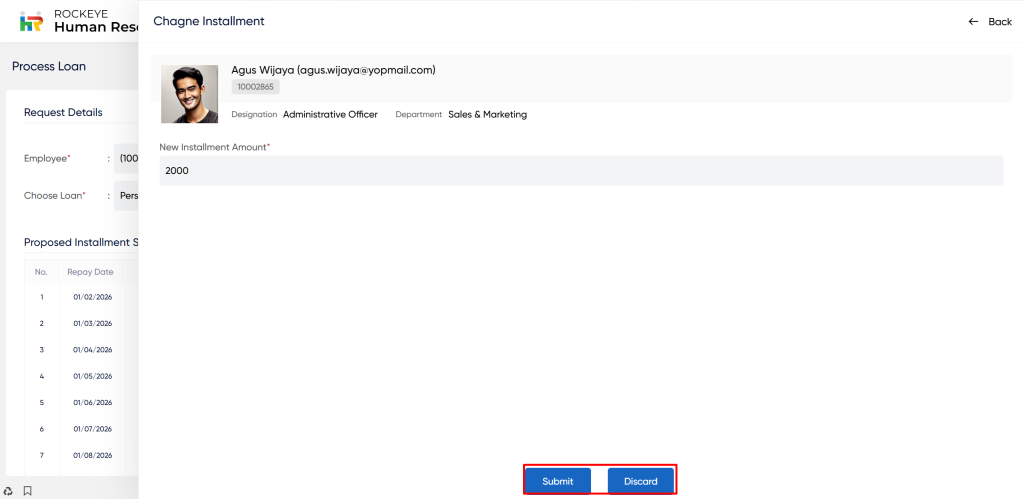Select installment row with date 01/05/2026
This screenshot has width=1024, height=499.
[92, 376]
